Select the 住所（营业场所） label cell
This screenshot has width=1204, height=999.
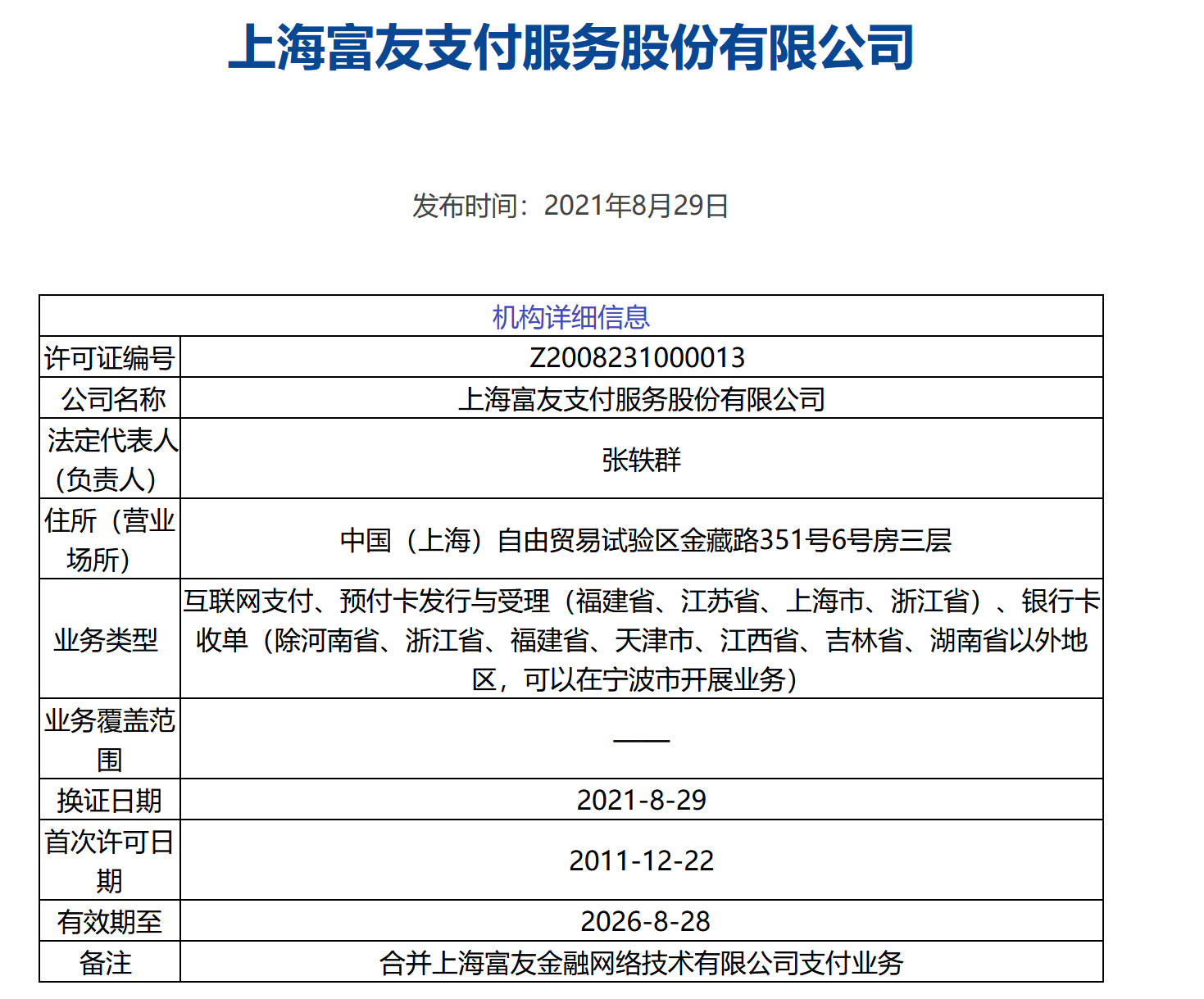point(110,539)
